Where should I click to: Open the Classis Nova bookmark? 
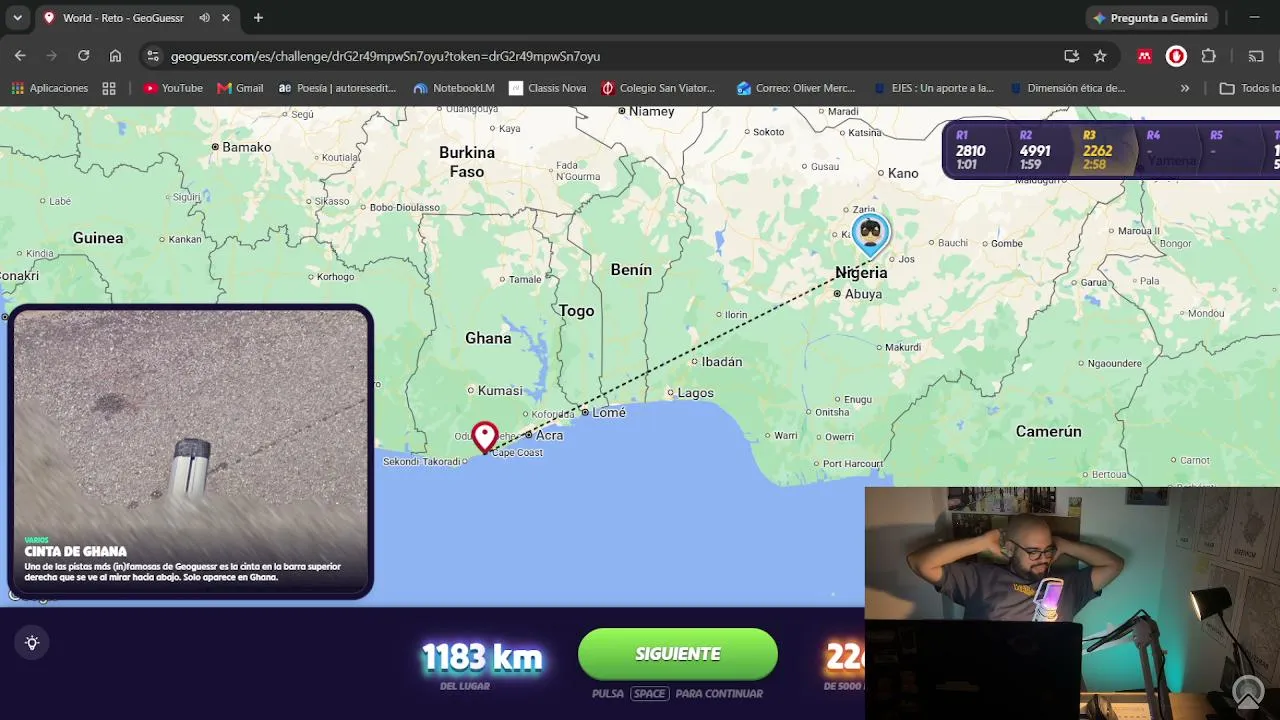coord(548,88)
